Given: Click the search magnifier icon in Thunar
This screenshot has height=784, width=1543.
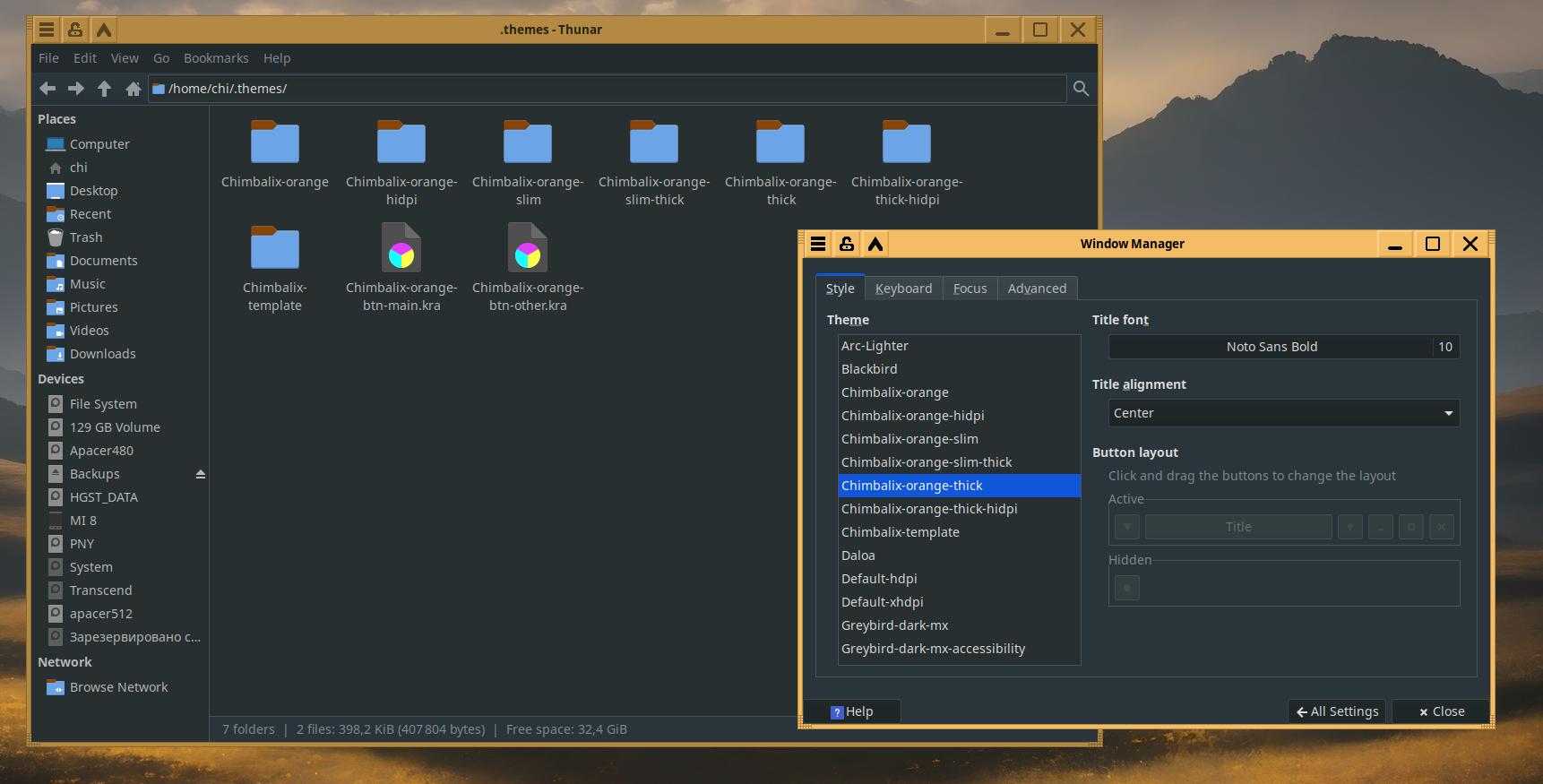Looking at the screenshot, I should (x=1082, y=89).
